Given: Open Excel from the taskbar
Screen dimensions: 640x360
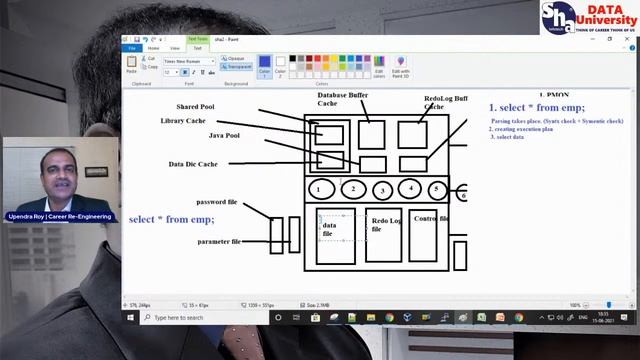Looking at the screenshot, I should pyautogui.click(x=481, y=318).
